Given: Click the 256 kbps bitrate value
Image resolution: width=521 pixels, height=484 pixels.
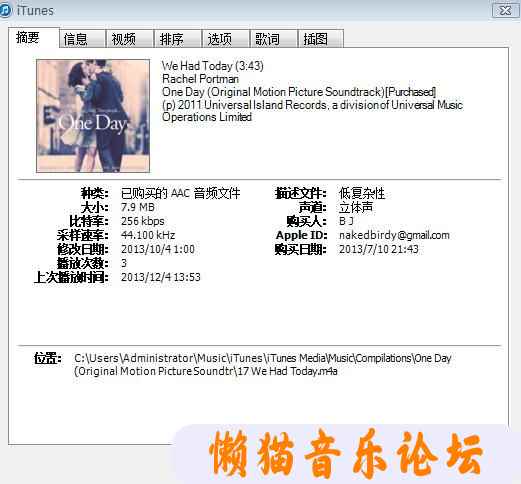Looking at the screenshot, I should [143, 221].
